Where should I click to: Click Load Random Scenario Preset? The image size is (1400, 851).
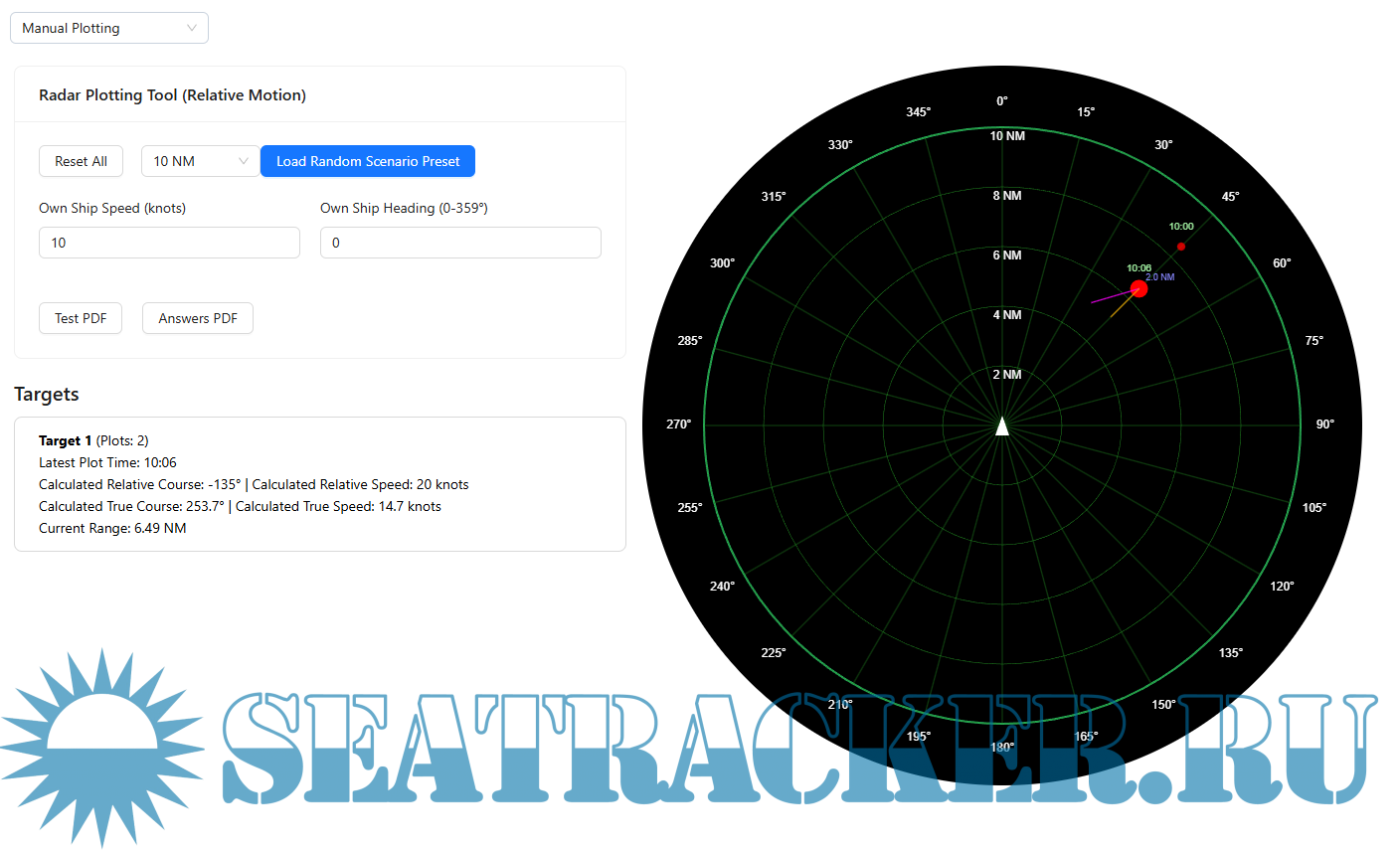point(367,160)
